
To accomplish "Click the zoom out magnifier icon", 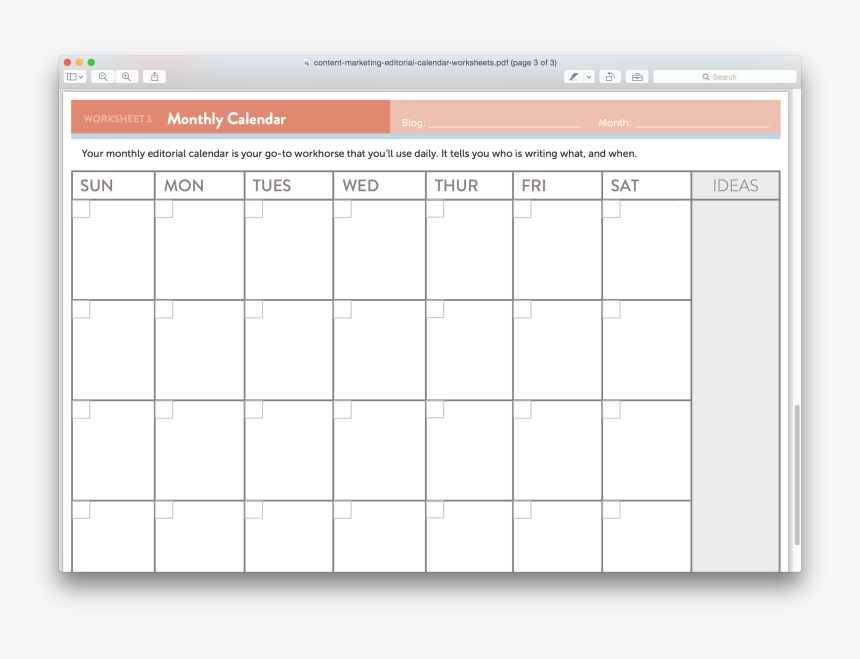I will pyautogui.click(x=103, y=77).
